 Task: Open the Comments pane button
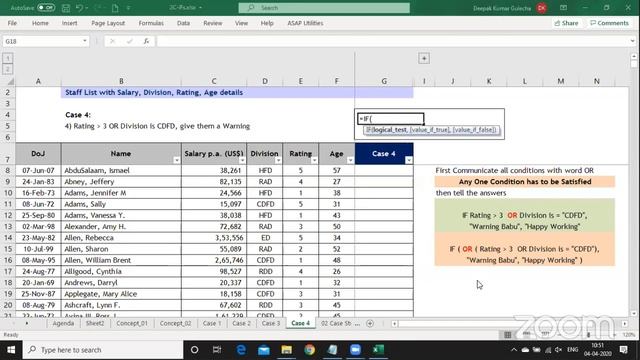(609, 23)
